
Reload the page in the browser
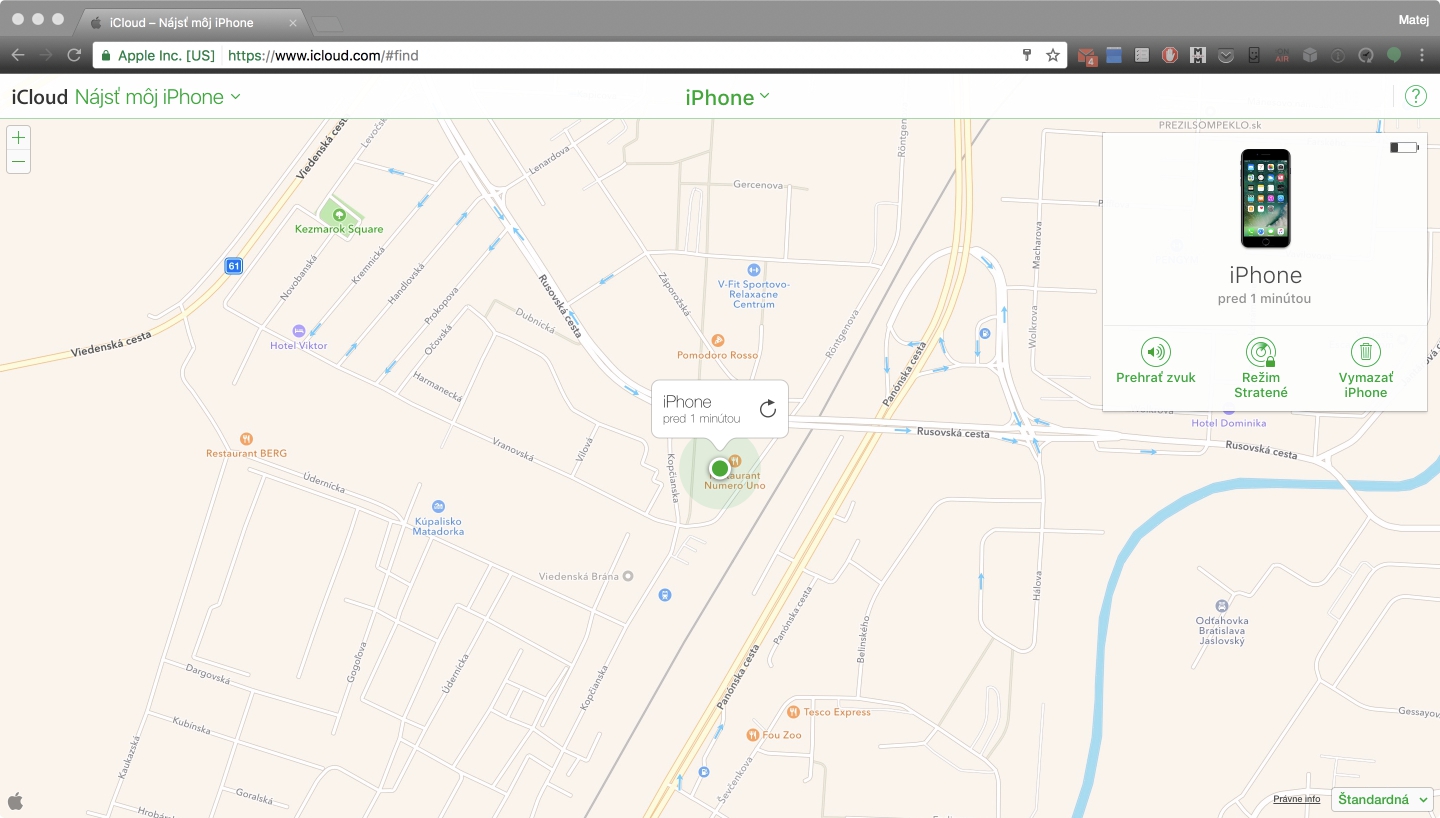coord(74,55)
